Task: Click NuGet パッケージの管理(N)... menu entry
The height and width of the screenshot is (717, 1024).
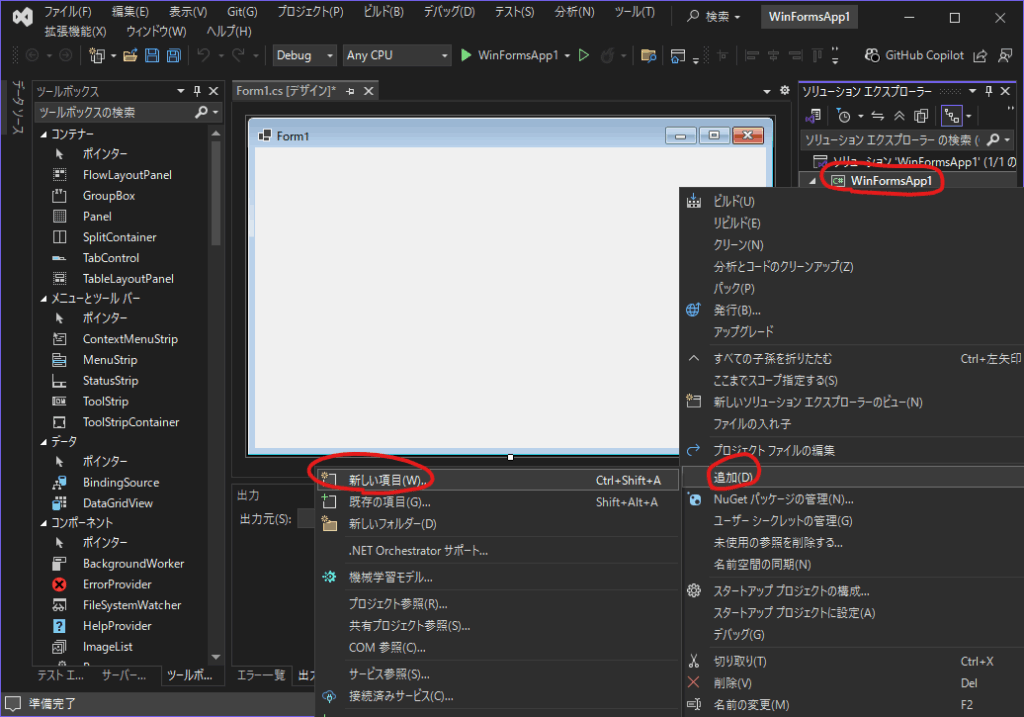Action: (x=783, y=499)
